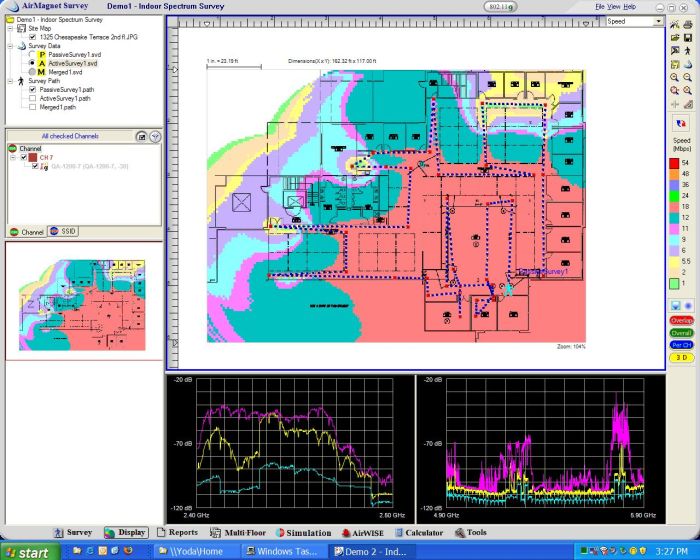
Task: Click the yellow 3D button
Action: pos(681,358)
